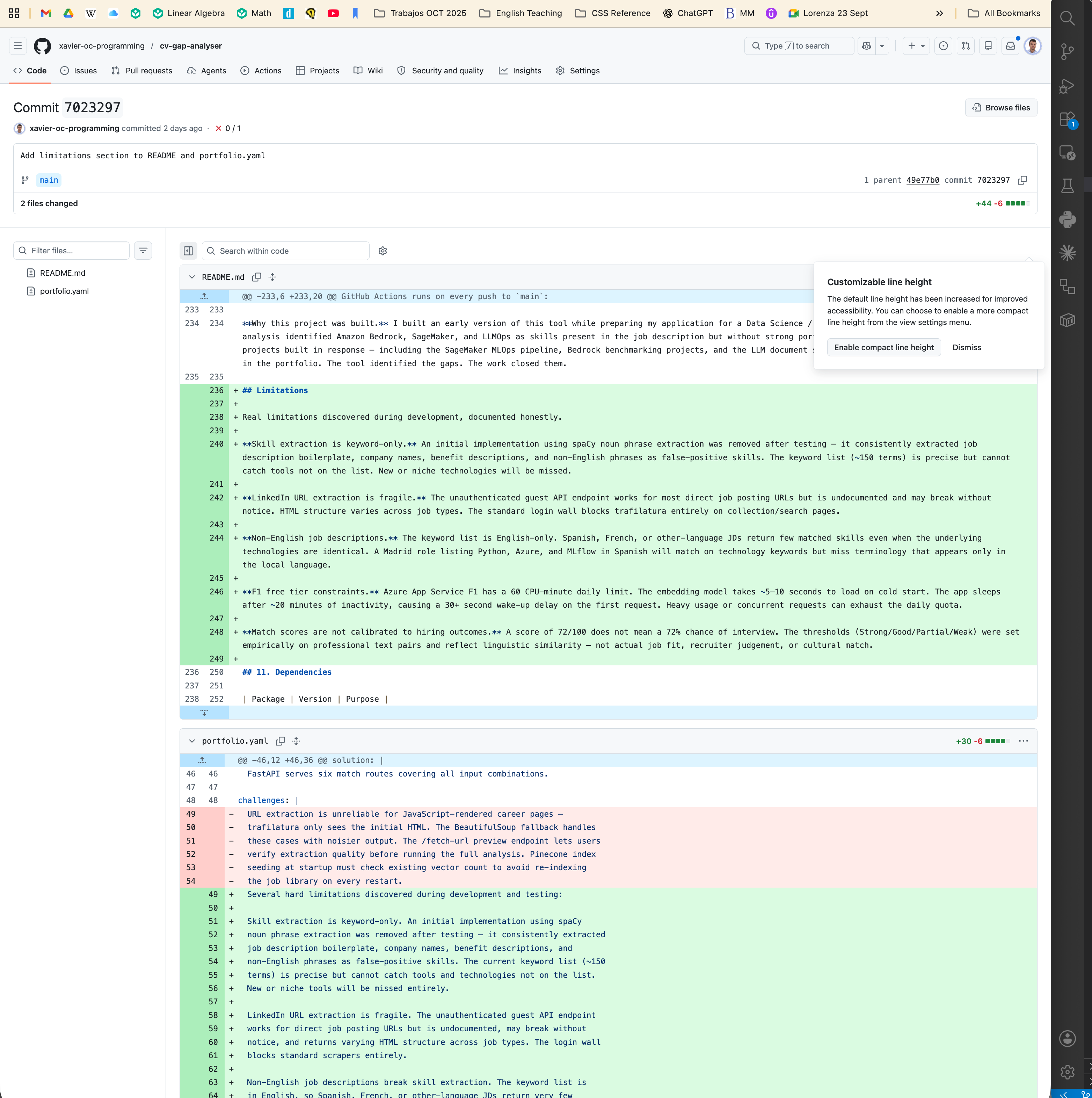Viewport: 1092px width, 1098px height.
Task: Open the Gmail bookmark icon
Action: pos(46,13)
